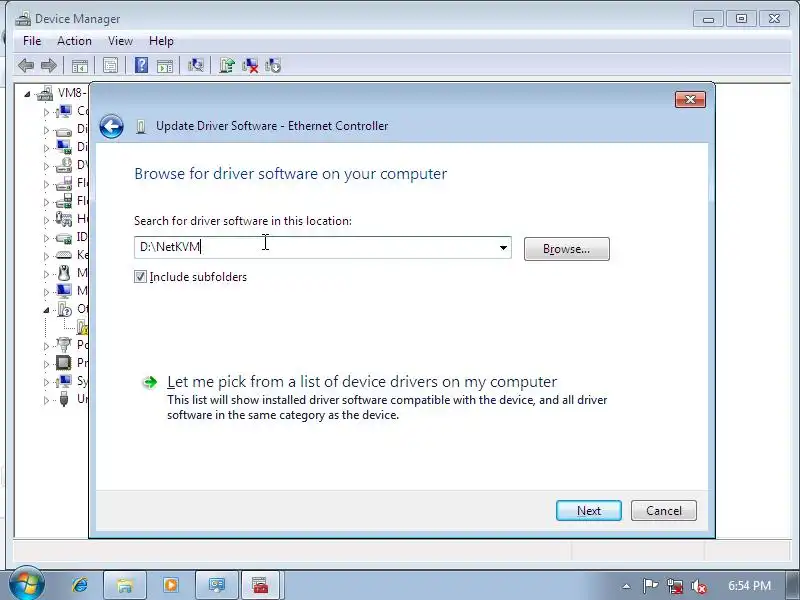Click the Disable device toolbar icon

pos(273,65)
